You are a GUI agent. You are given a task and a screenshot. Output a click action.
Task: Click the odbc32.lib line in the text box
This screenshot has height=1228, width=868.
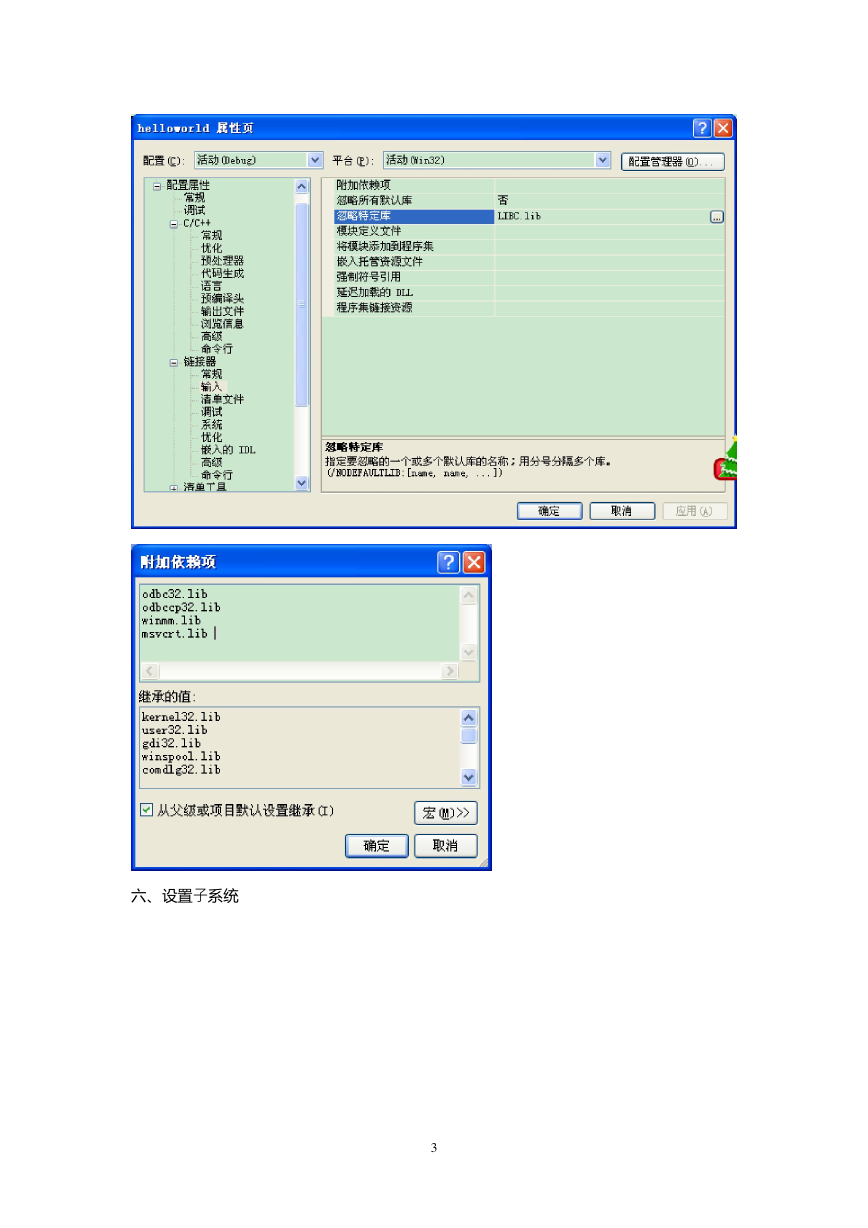pyautogui.click(x=175, y=594)
